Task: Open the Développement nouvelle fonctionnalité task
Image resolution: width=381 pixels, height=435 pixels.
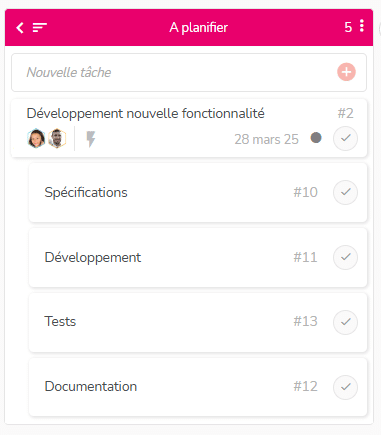Action: pyautogui.click(x=145, y=114)
